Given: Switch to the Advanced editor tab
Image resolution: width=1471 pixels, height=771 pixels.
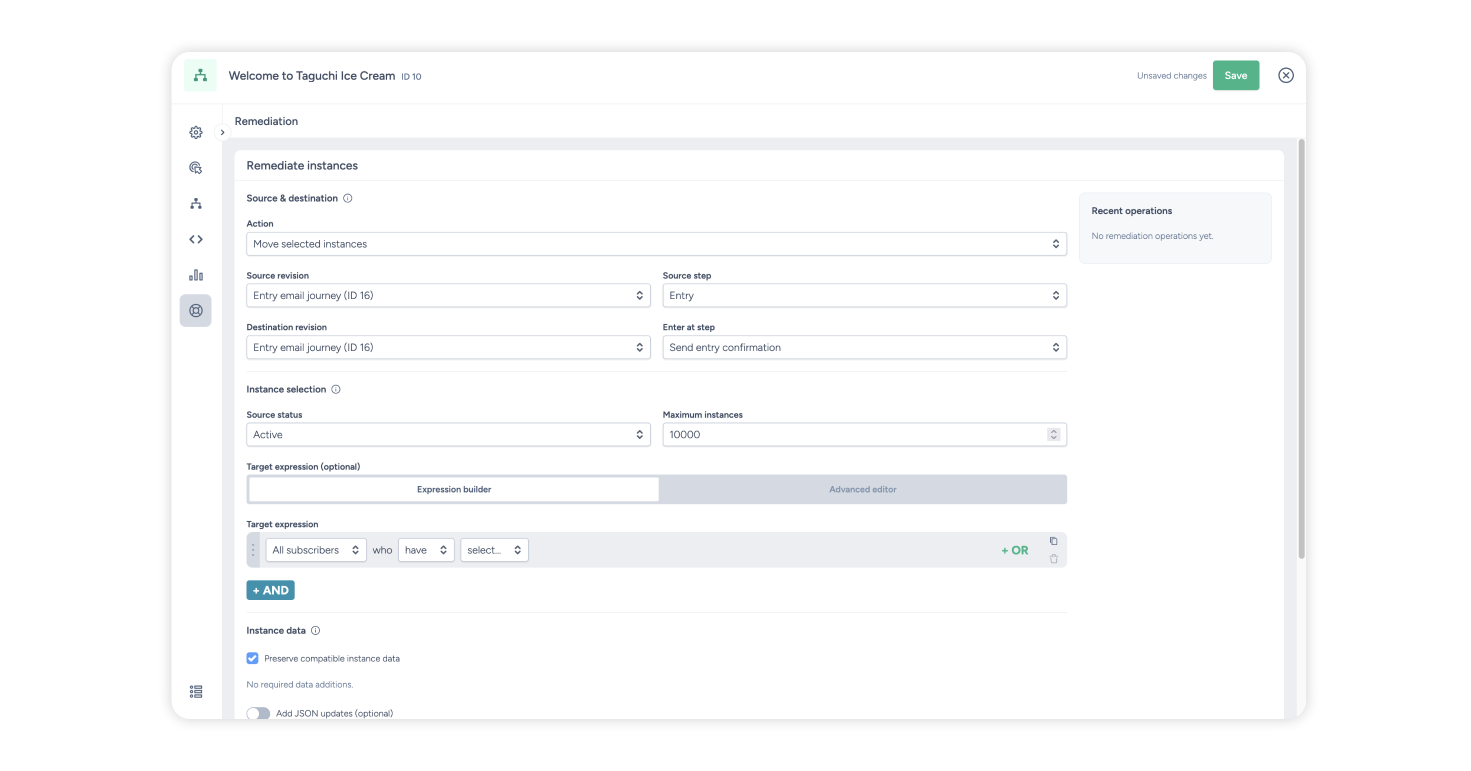Looking at the screenshot, I should tap(863, 489).
